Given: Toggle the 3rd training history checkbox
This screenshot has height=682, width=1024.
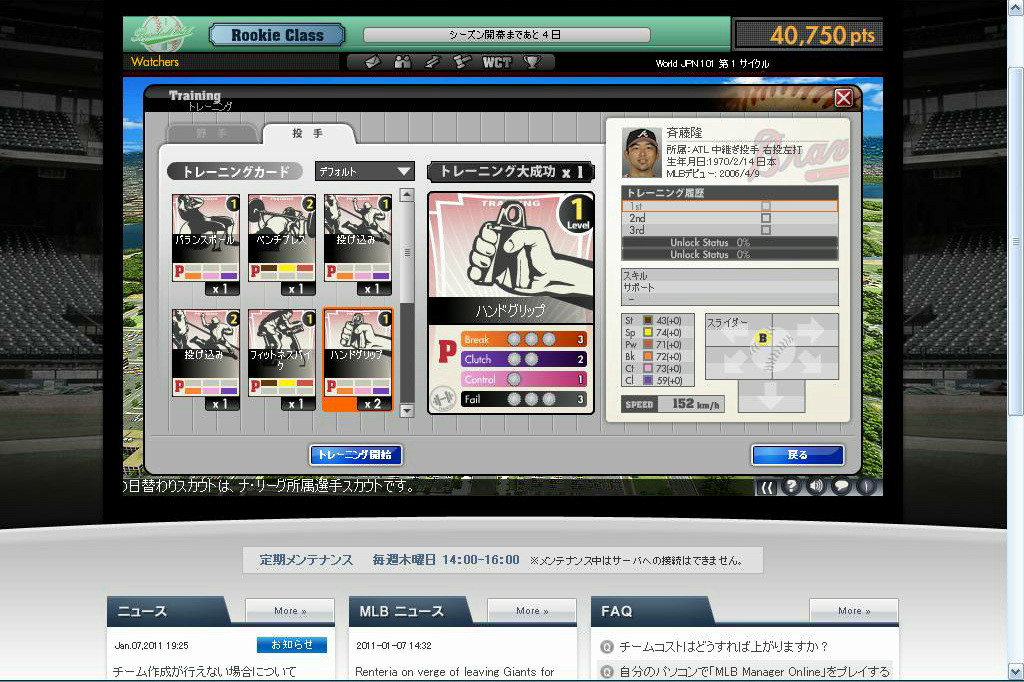Looking at the screenshot, I should point(766,230).
